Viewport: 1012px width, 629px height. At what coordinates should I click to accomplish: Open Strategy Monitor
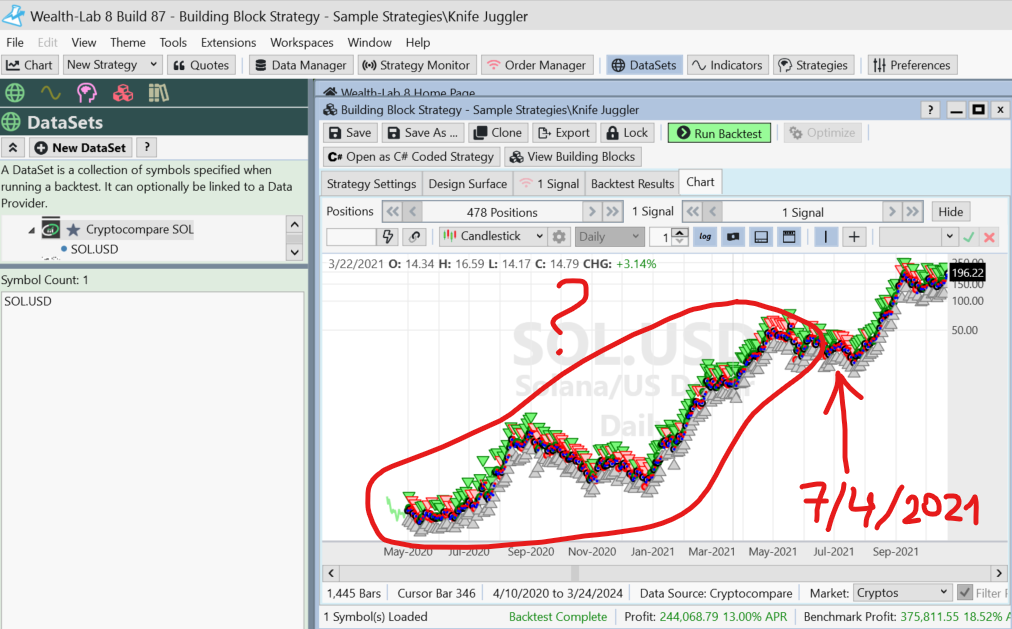tap(417, 65)
